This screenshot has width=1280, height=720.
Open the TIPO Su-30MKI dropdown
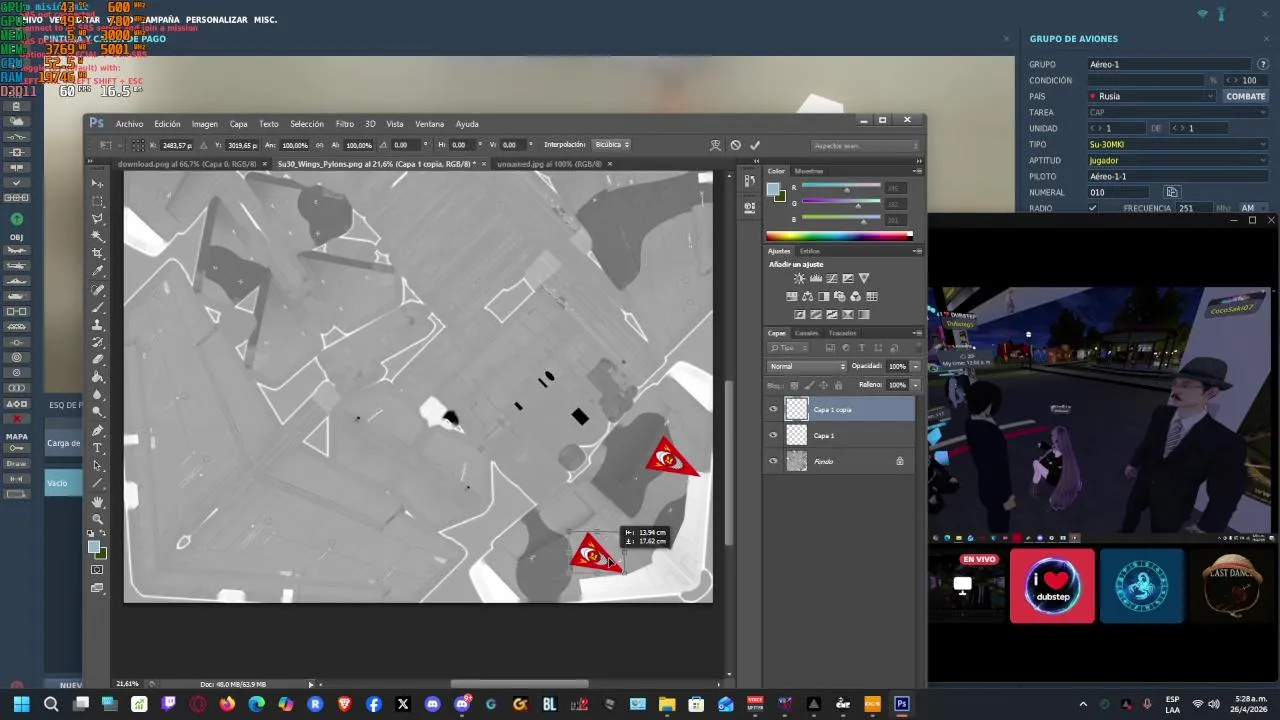[1178, 144]
